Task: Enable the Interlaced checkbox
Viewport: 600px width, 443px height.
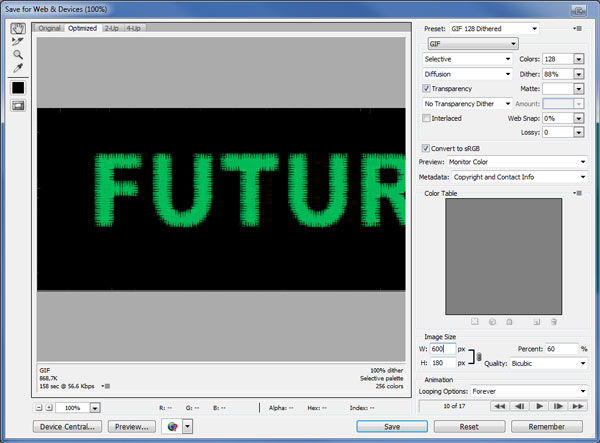Action: pyautogui.click(x=427, y=118)
